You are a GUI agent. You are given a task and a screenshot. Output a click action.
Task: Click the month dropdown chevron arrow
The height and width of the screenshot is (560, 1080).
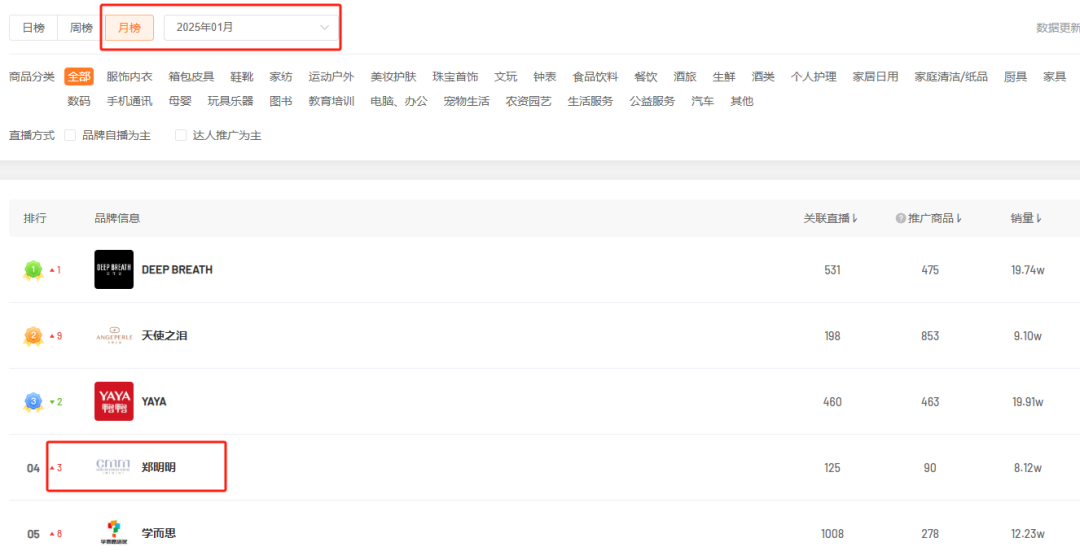click(x=324, y=28)
